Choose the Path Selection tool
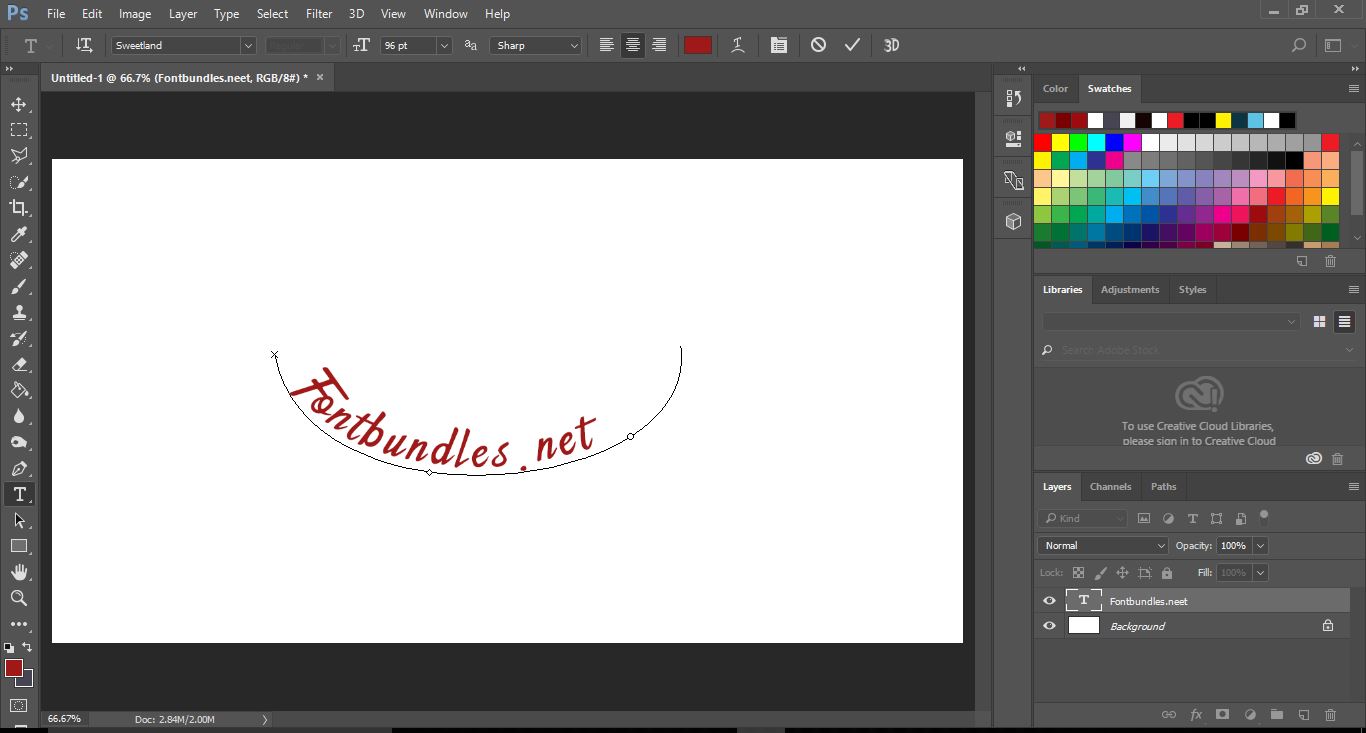The image size is (1366, 733). [x=19, y=520]
